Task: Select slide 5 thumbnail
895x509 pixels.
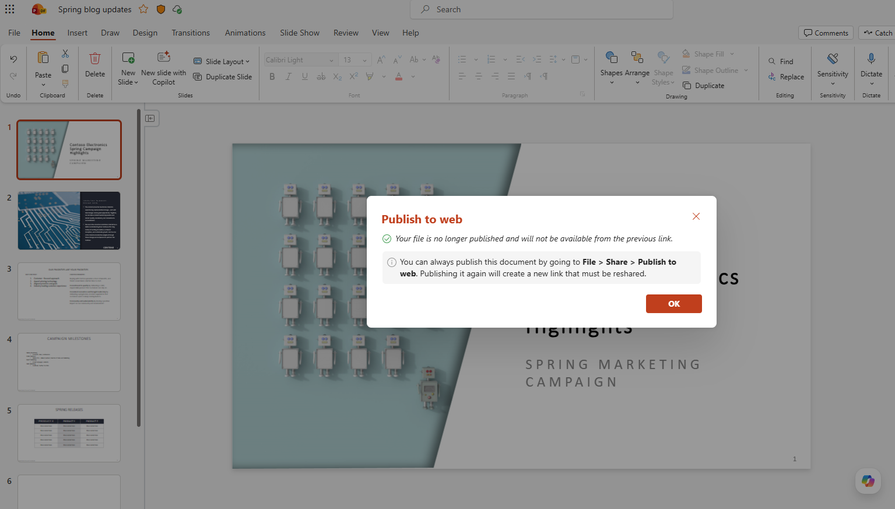Action: [69, 433]
